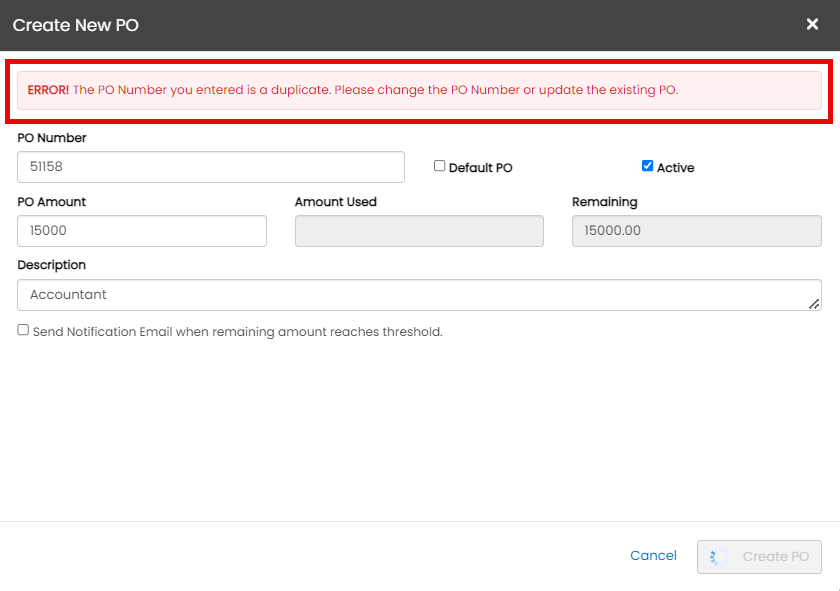Enable Send Notification Email threshold checkbox
Viewport: 840px width, 591px height.
[23, 330]
